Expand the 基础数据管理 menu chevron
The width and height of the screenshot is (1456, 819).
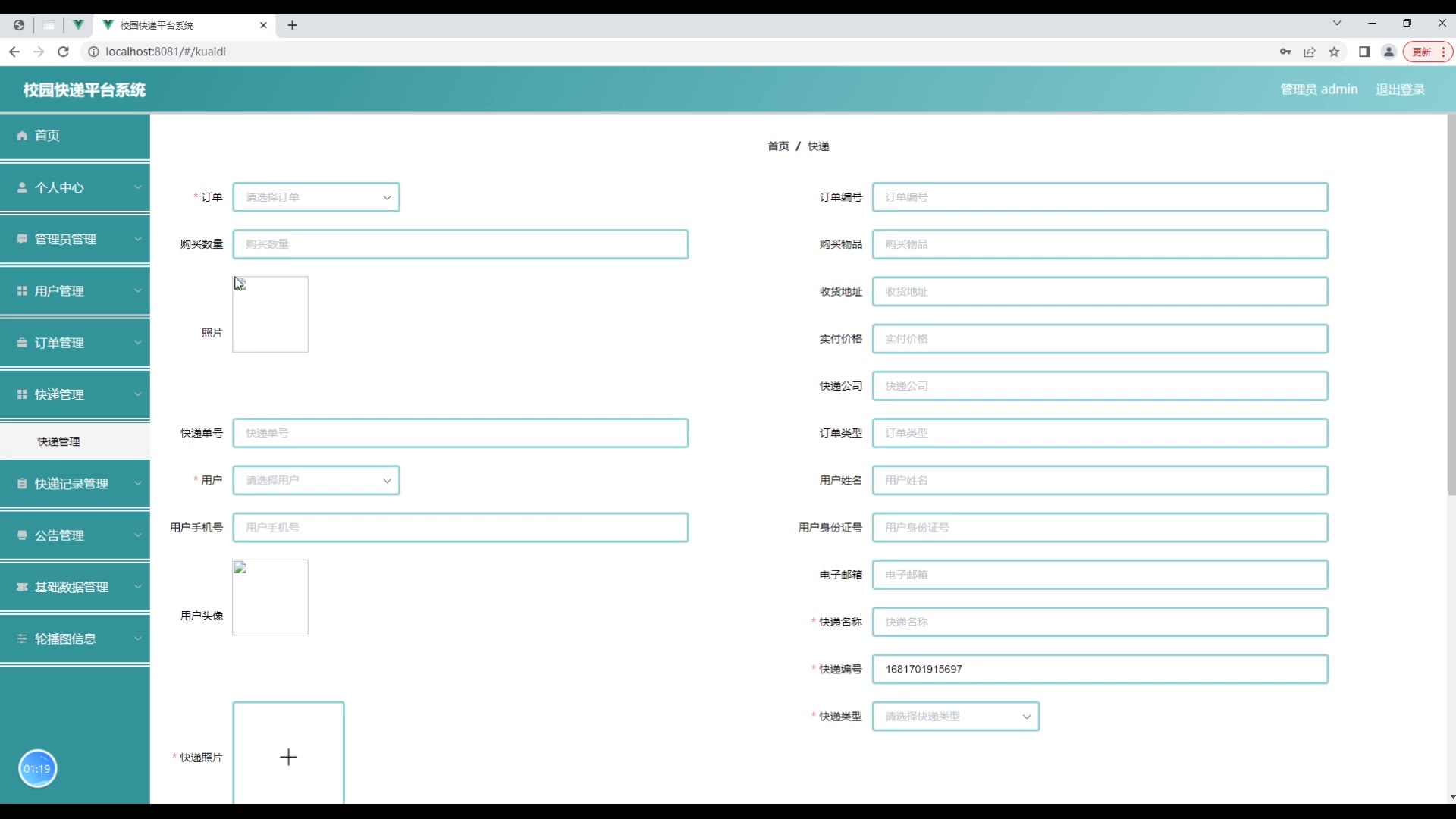(x=138, y=587)
